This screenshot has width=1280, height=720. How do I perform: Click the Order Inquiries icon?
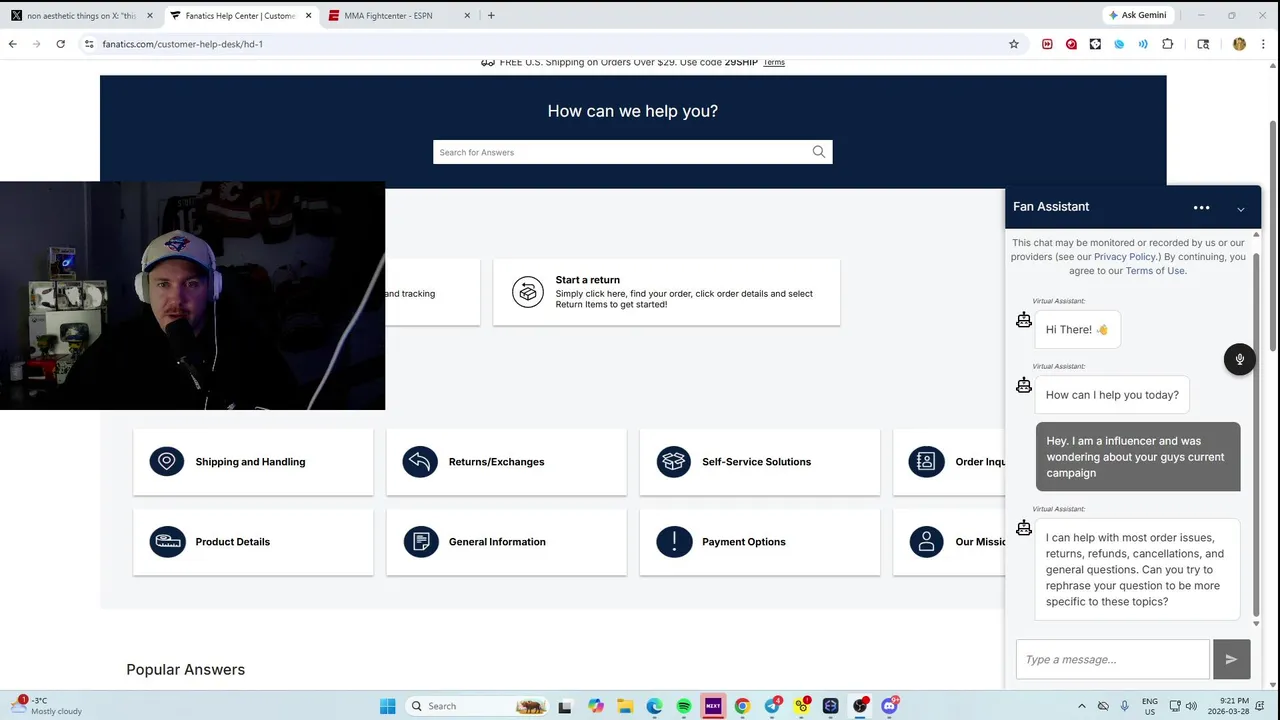(x=926, y=462)
